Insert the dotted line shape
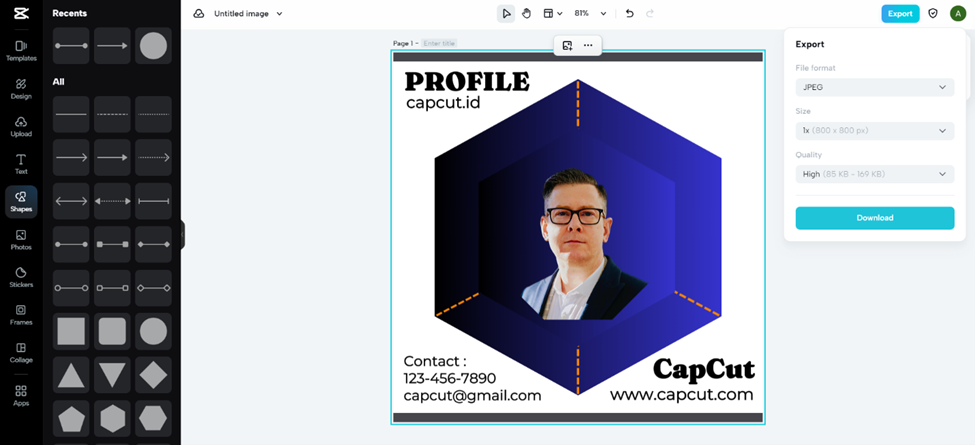975x445 pixels. tap(153, 114)
